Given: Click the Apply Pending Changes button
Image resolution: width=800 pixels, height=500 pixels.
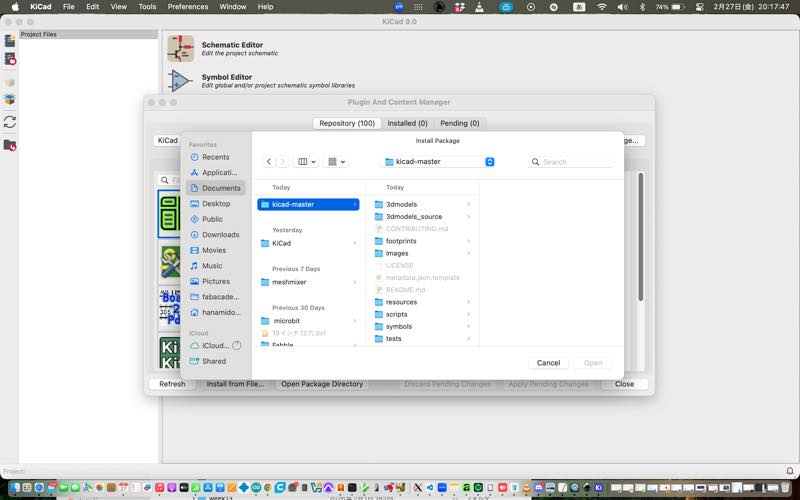Looking at the screenshot, I should pyautogui.click(x=548, y=384).
